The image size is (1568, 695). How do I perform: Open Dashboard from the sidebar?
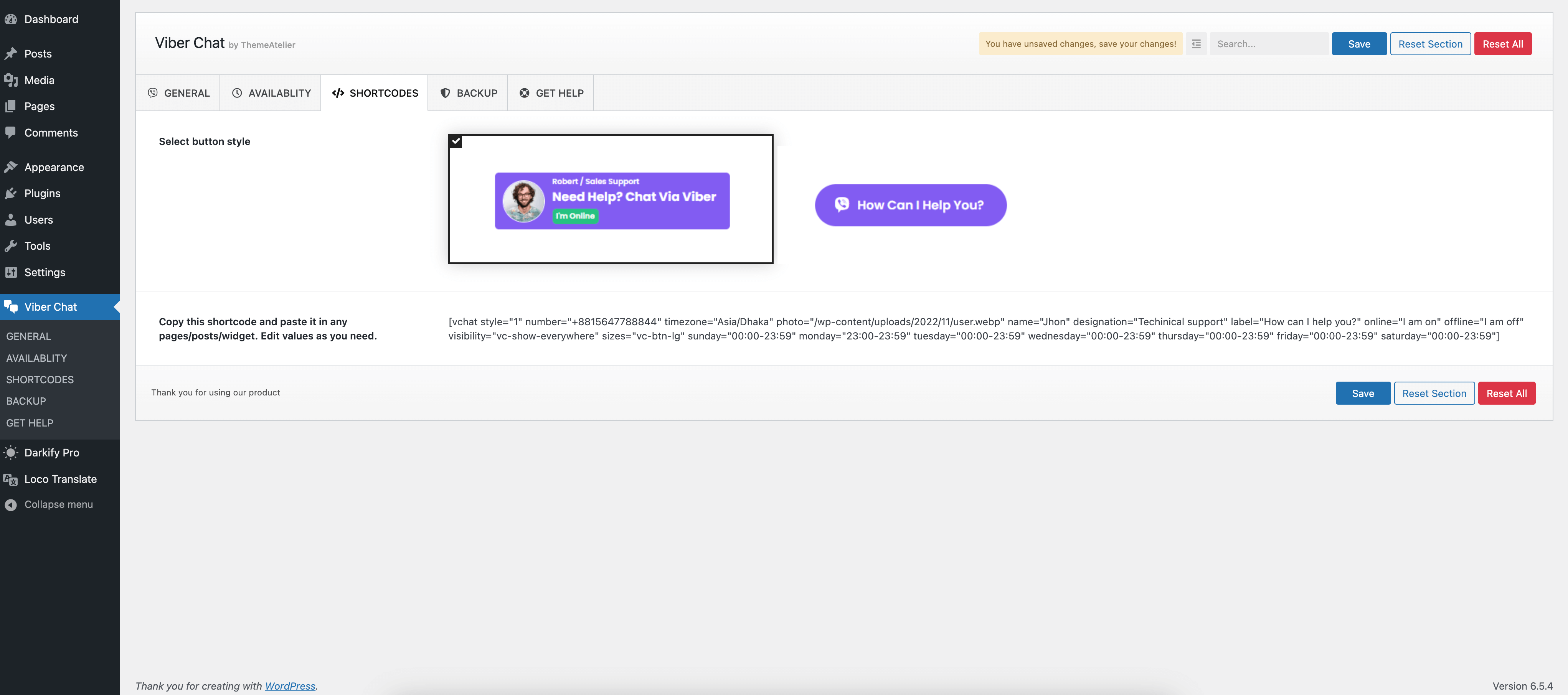click(51, 19)
